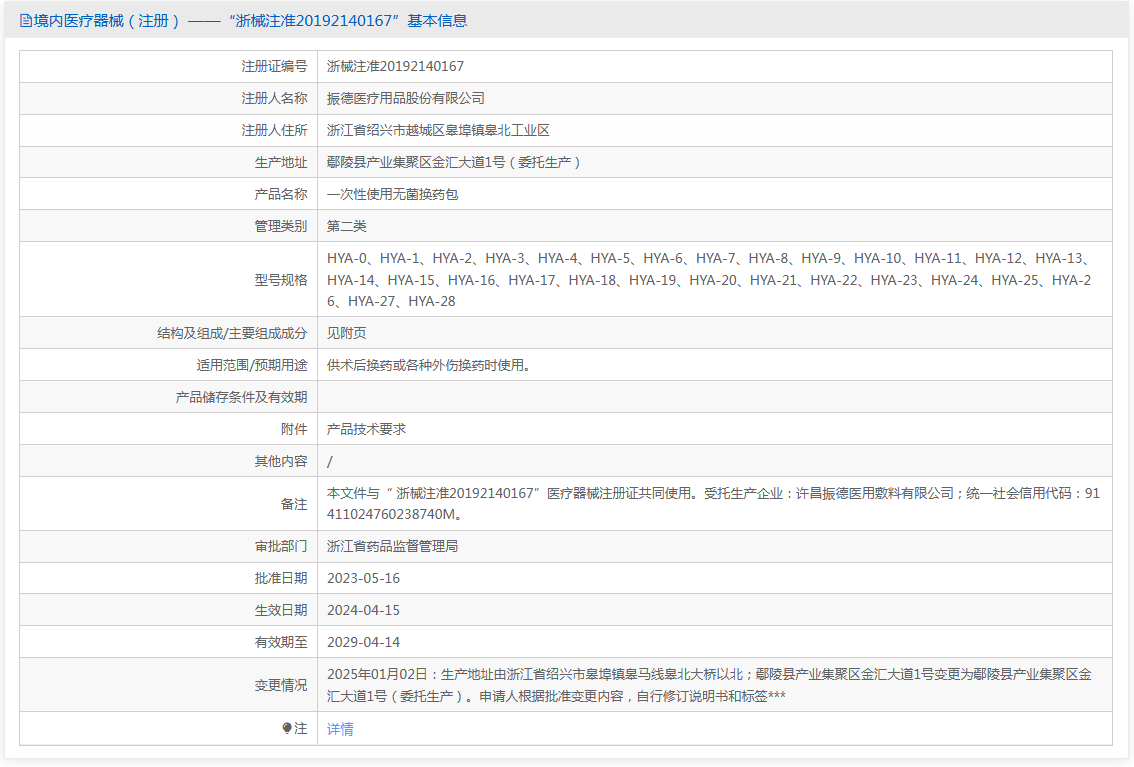Click the 备注 label

pyautogui.click(x=294, y=504)
